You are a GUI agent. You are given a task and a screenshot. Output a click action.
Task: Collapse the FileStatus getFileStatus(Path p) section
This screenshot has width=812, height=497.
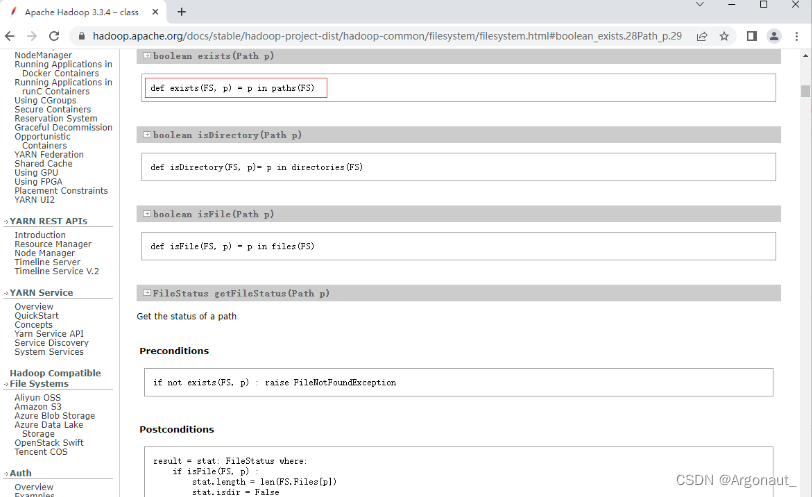coord(147,293)
